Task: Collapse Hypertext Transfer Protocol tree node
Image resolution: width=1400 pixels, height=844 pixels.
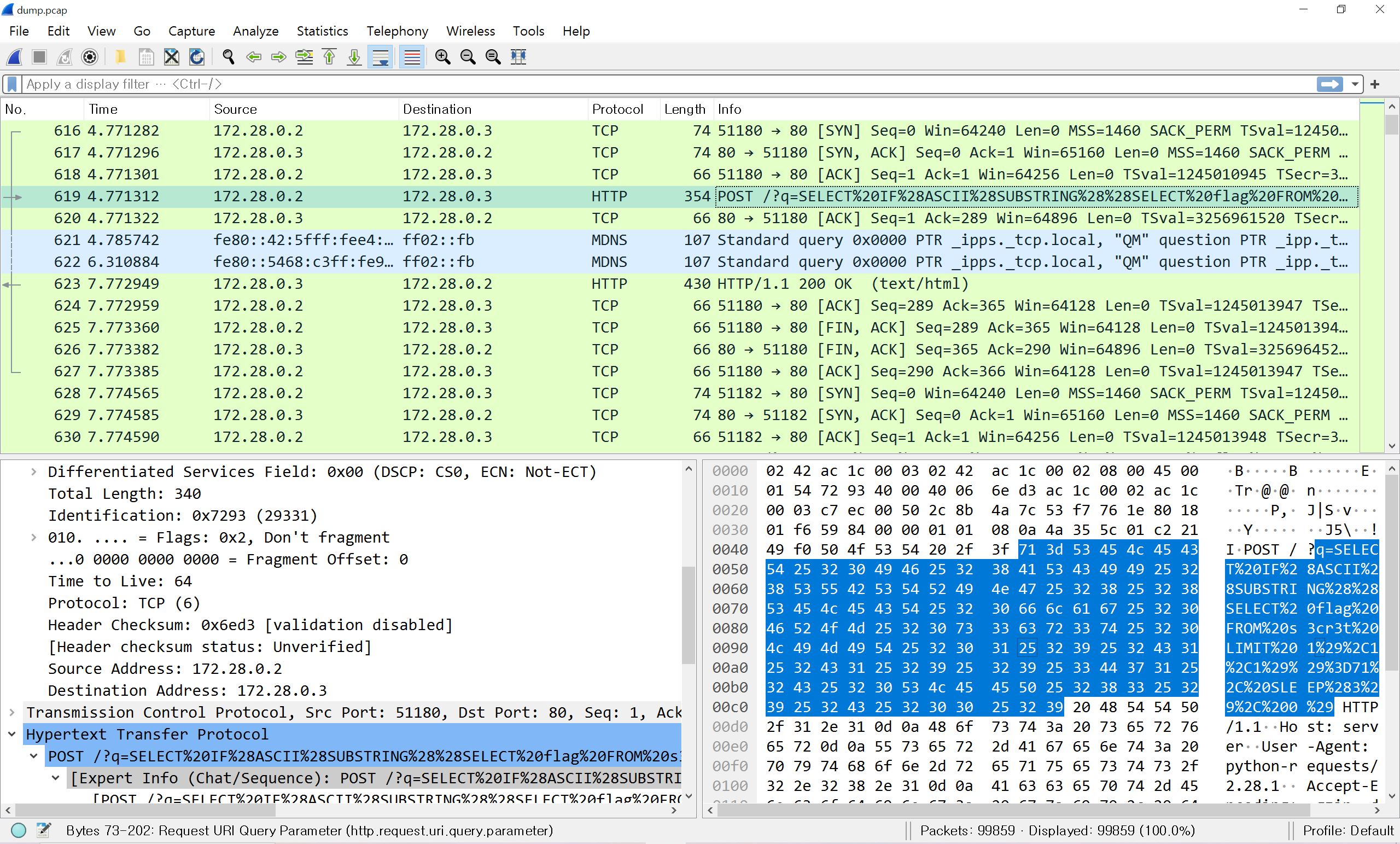Action: click(x=12, y=734)
